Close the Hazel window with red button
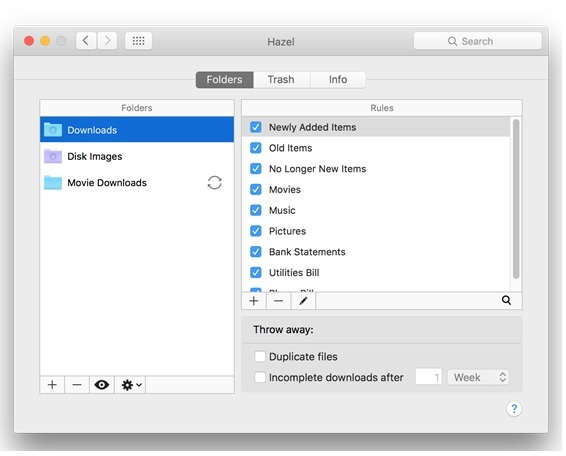Viewport: 566px width, 456px height. [29, 41]
